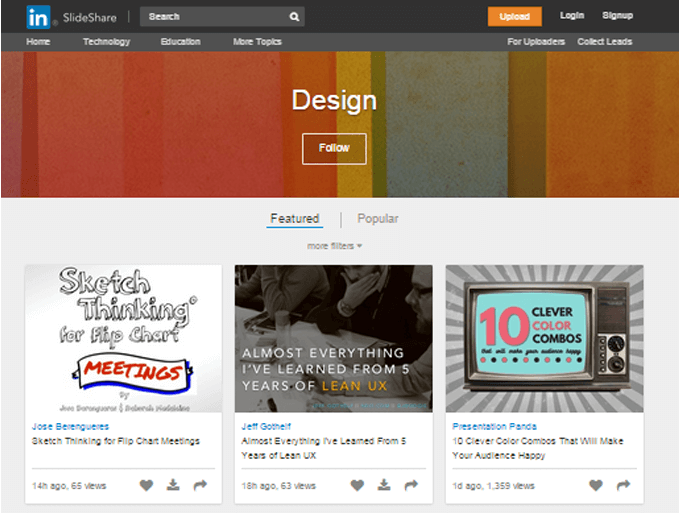
Task: Click the '14h ago, 65 views' text
Action: pos(69,486)
